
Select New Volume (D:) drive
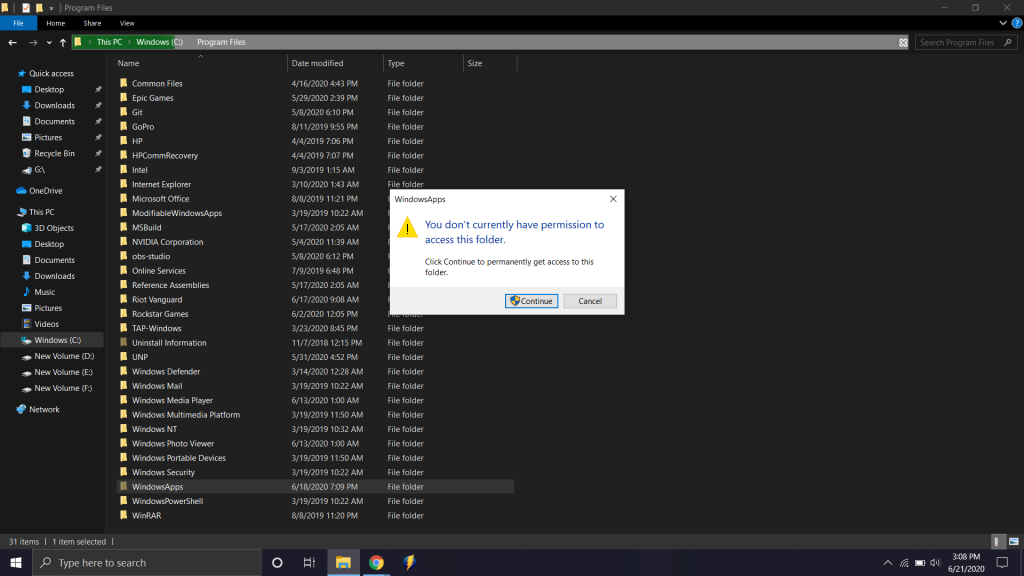[x=64, y=357]
